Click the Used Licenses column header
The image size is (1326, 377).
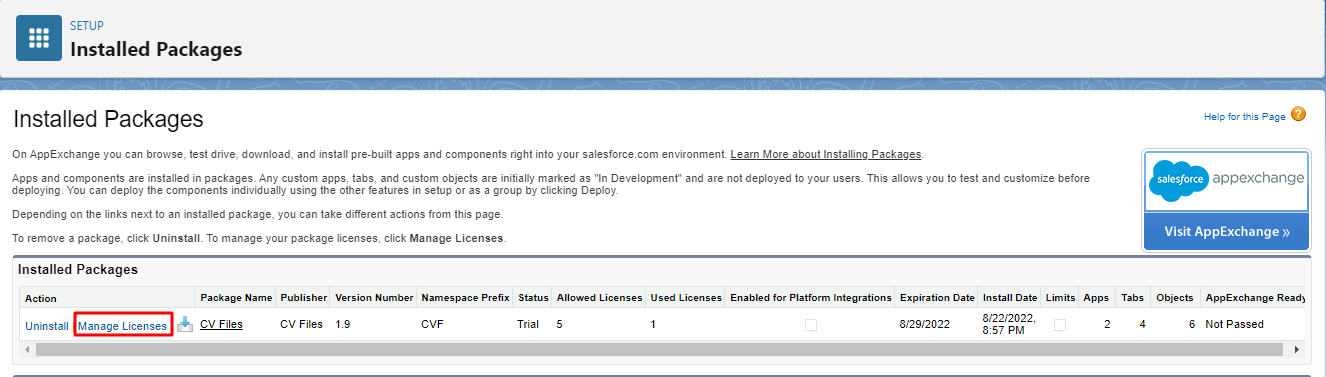(686, 298)
